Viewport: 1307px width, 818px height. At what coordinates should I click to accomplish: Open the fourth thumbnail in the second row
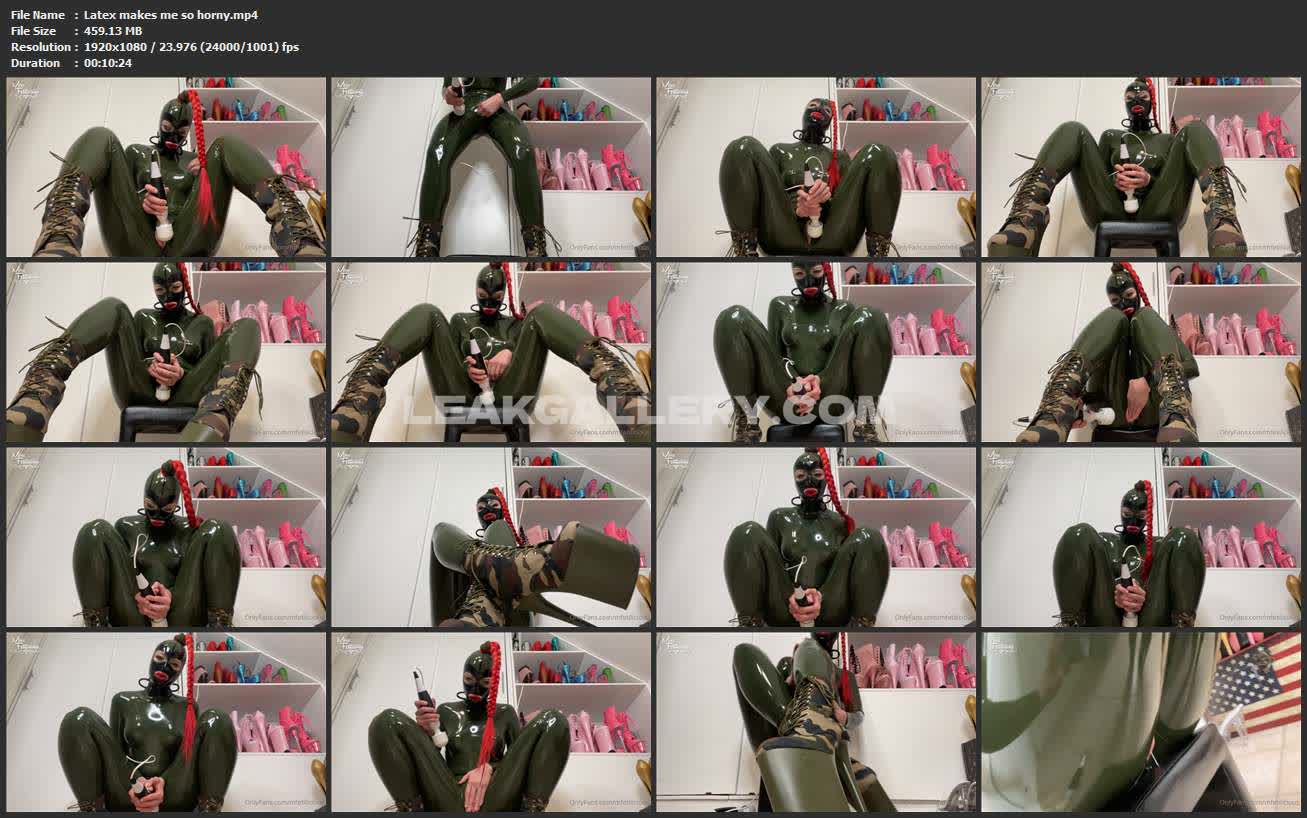1141,352
